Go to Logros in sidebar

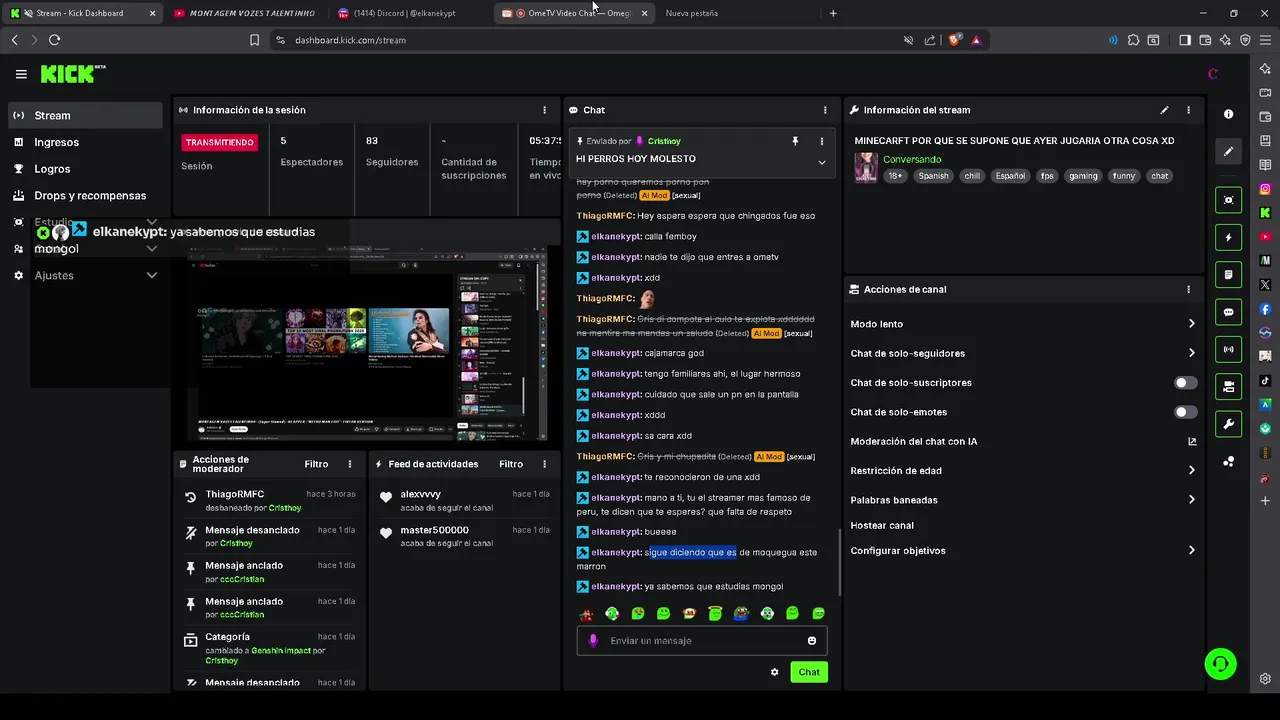86,169
